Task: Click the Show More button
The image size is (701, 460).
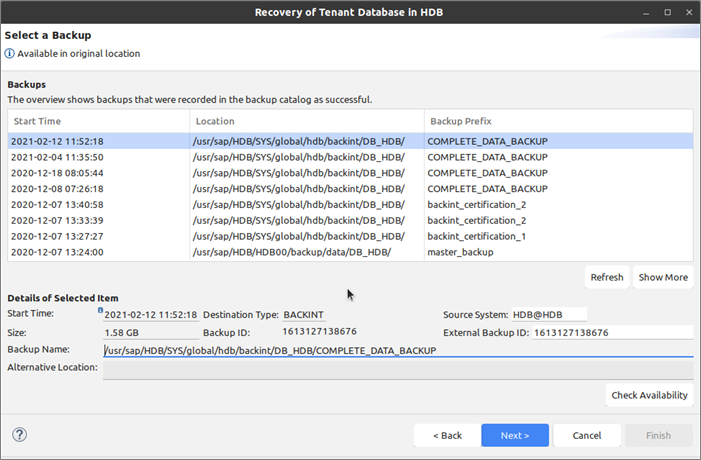Action: pyautogui.click(x=663, y=277)
